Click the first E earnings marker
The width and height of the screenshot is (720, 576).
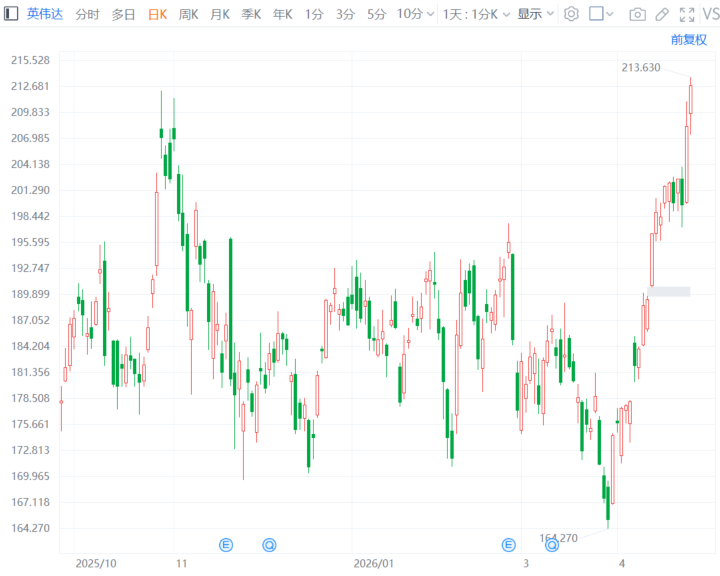[x=226, y=545]
